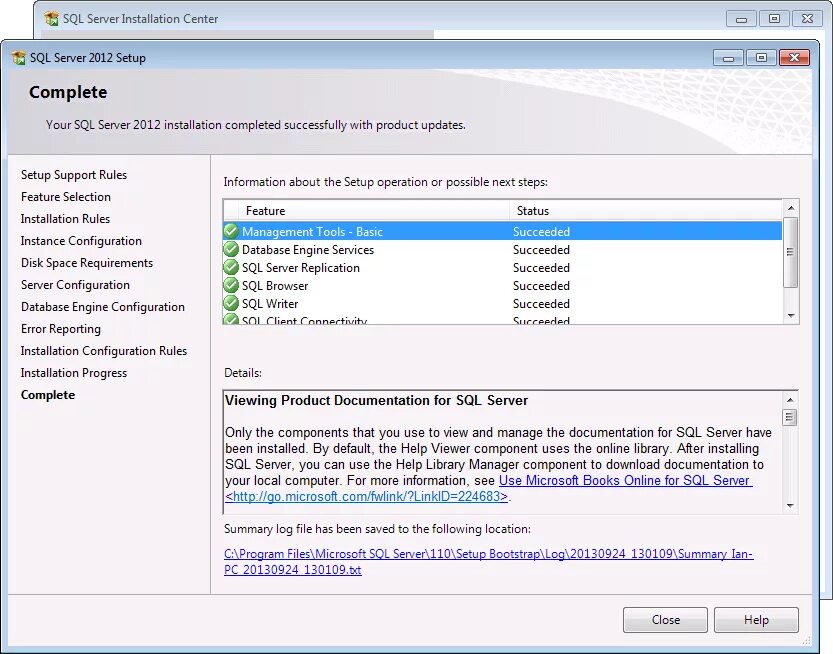Click the down arrow of the feature list scrollbar
833x654 pixels.
pos(790,316)
